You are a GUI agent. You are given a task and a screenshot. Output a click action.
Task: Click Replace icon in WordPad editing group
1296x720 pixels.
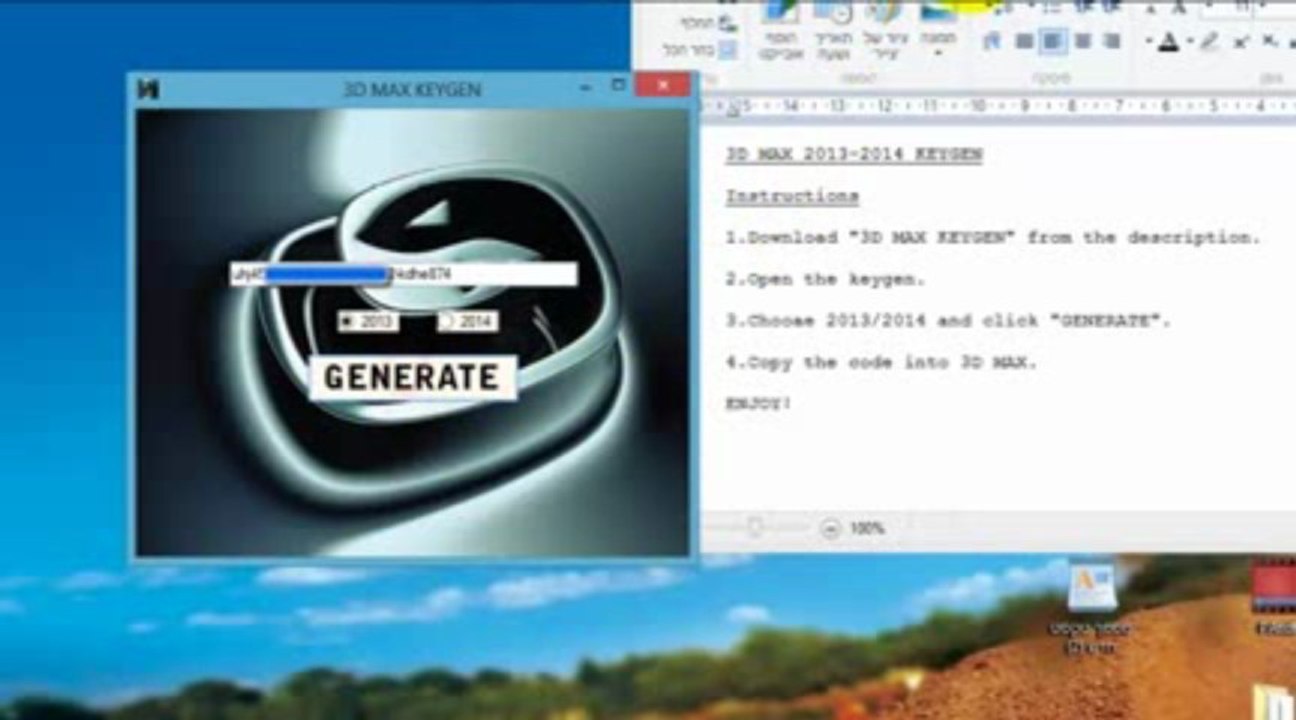click(x=726, y=22)
